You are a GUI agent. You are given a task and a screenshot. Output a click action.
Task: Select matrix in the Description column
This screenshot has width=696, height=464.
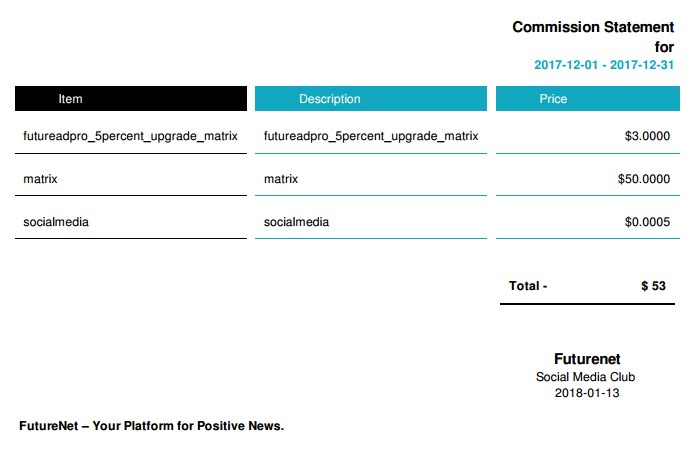281,179
